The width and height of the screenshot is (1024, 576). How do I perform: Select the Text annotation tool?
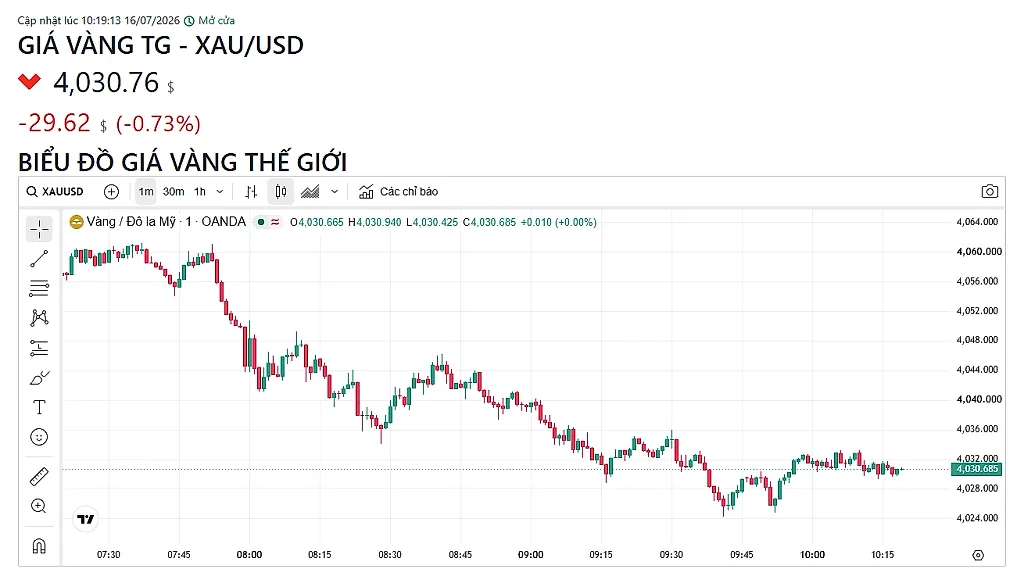click(x=39, y=408)
